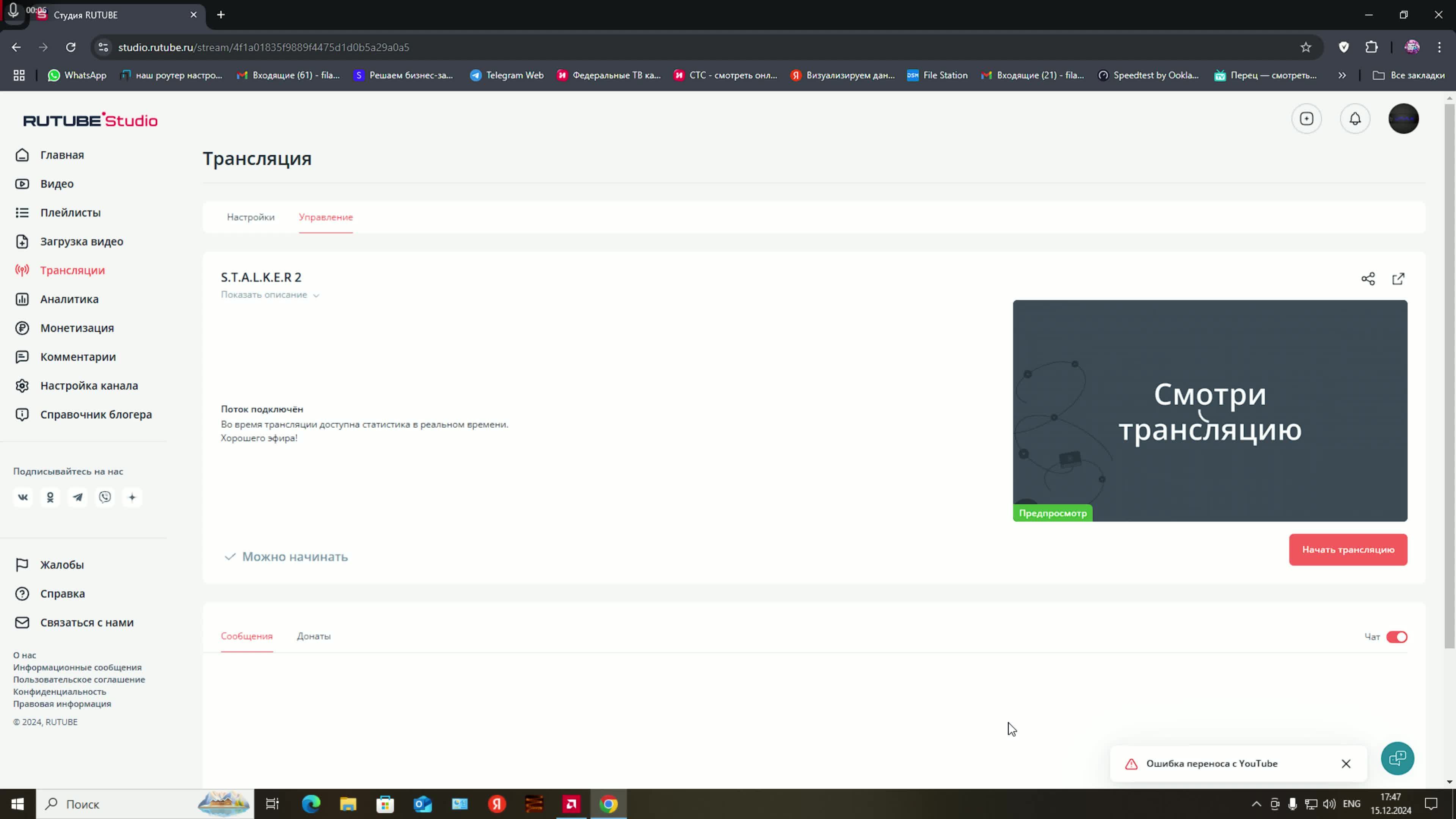This screenshot has width=1456, height=819.
Task: Switch to Настройки tab
Action: tap(250, 217)
